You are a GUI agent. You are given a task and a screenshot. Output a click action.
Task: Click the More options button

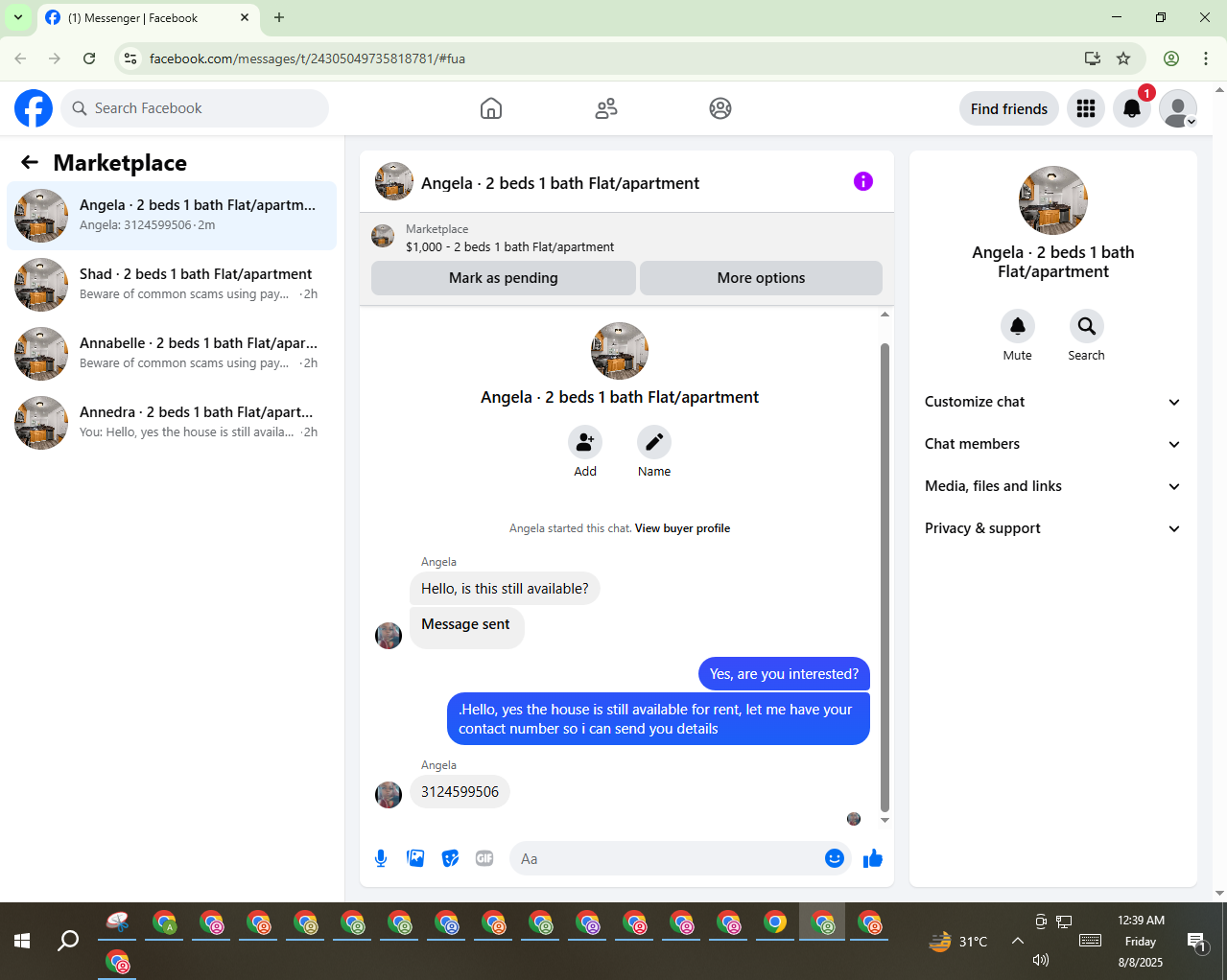point(761,278)
